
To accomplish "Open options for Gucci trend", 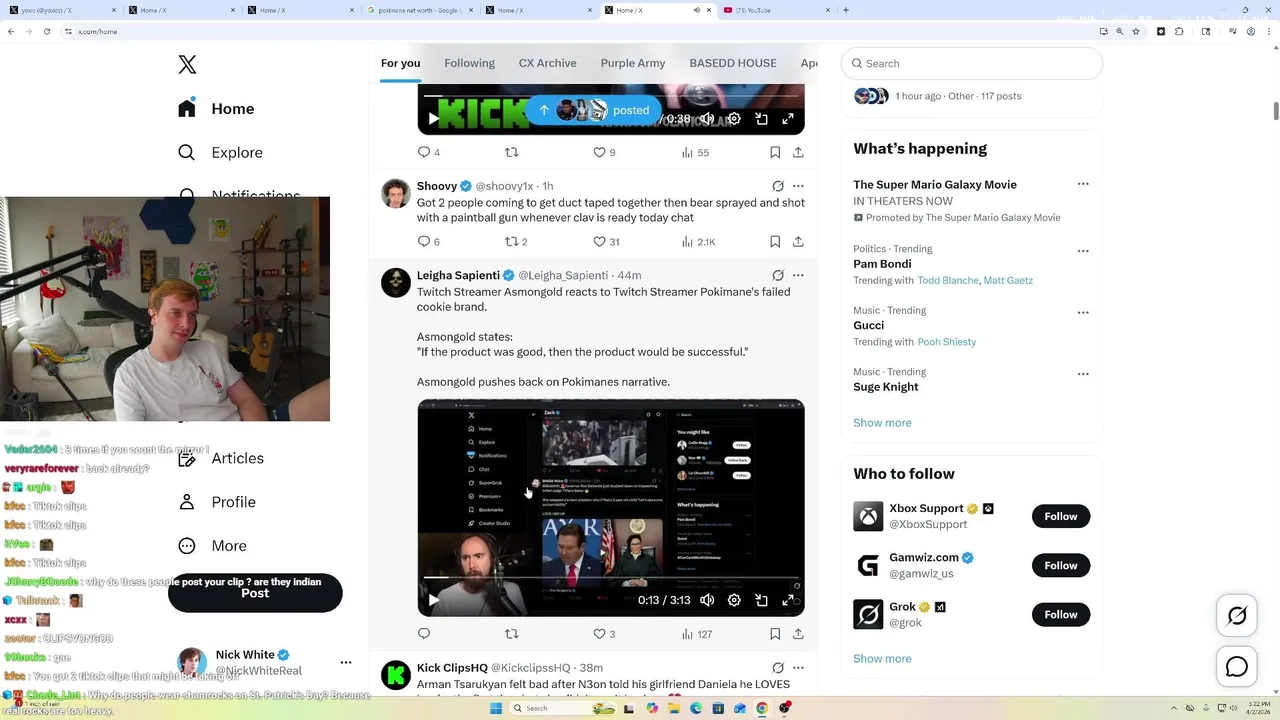I will point(1083,312).
